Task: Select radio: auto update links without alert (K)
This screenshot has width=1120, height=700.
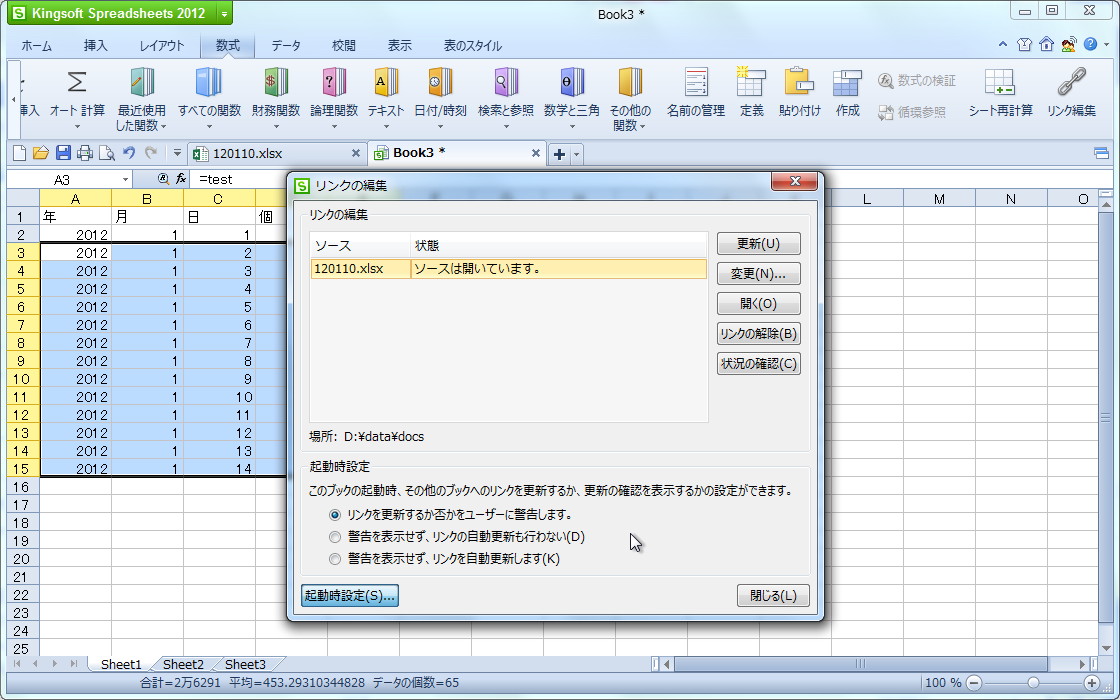Action: (x=335, y=559)
